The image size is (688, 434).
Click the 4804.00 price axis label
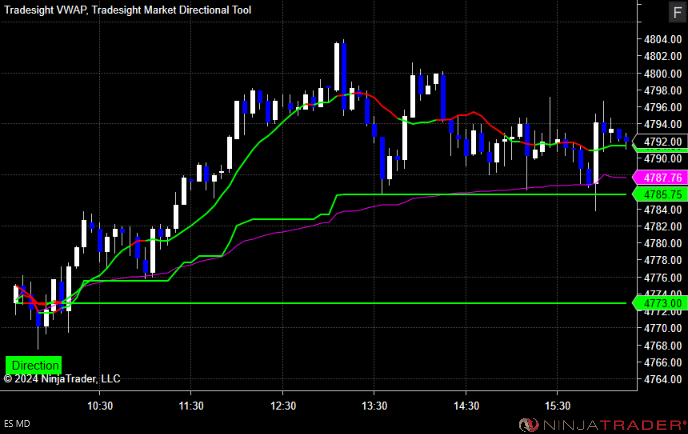click(x=663, y=39)
